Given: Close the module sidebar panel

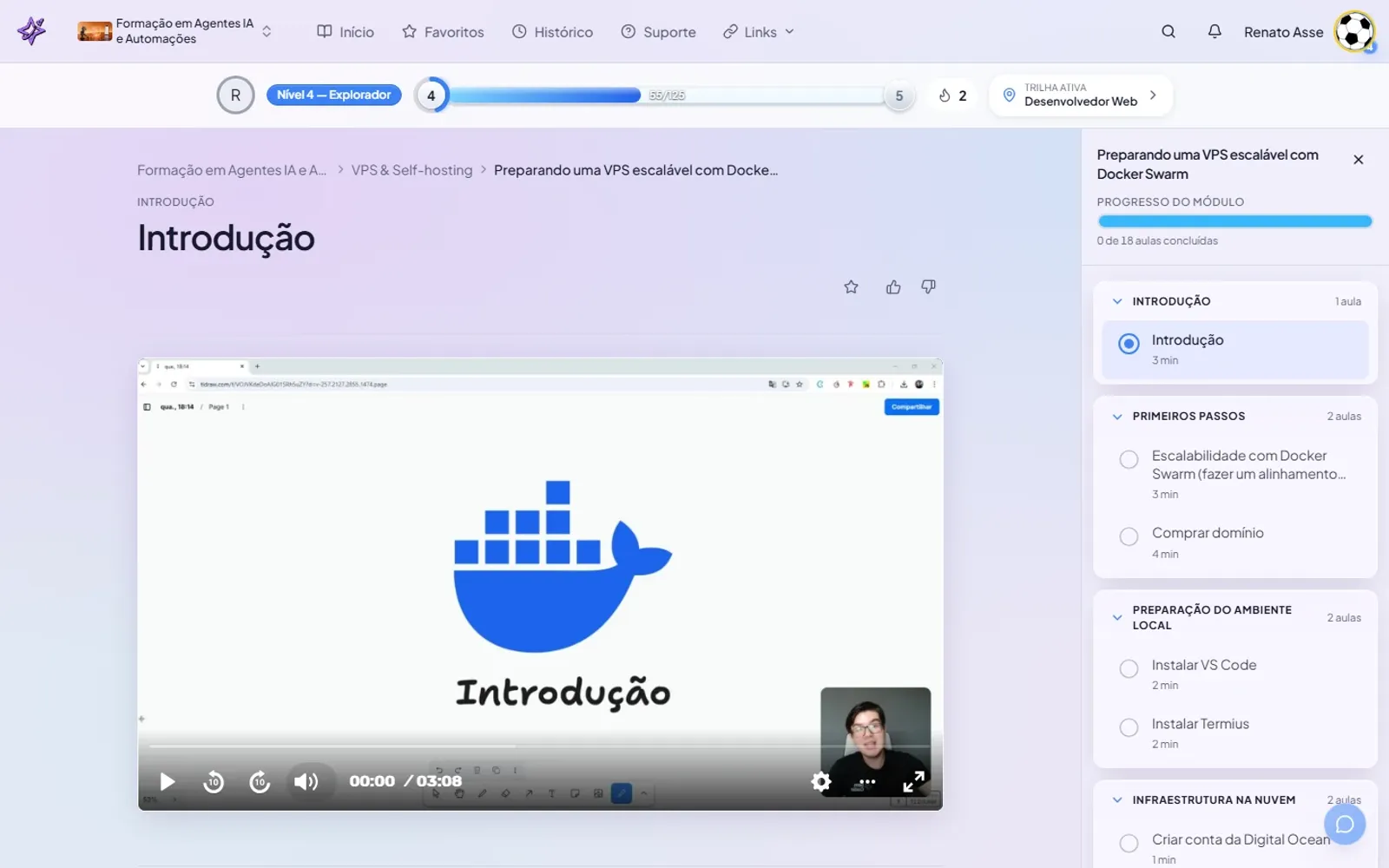Looking at the screenshot, I should pyautogui.click(x=1359, y=160).
